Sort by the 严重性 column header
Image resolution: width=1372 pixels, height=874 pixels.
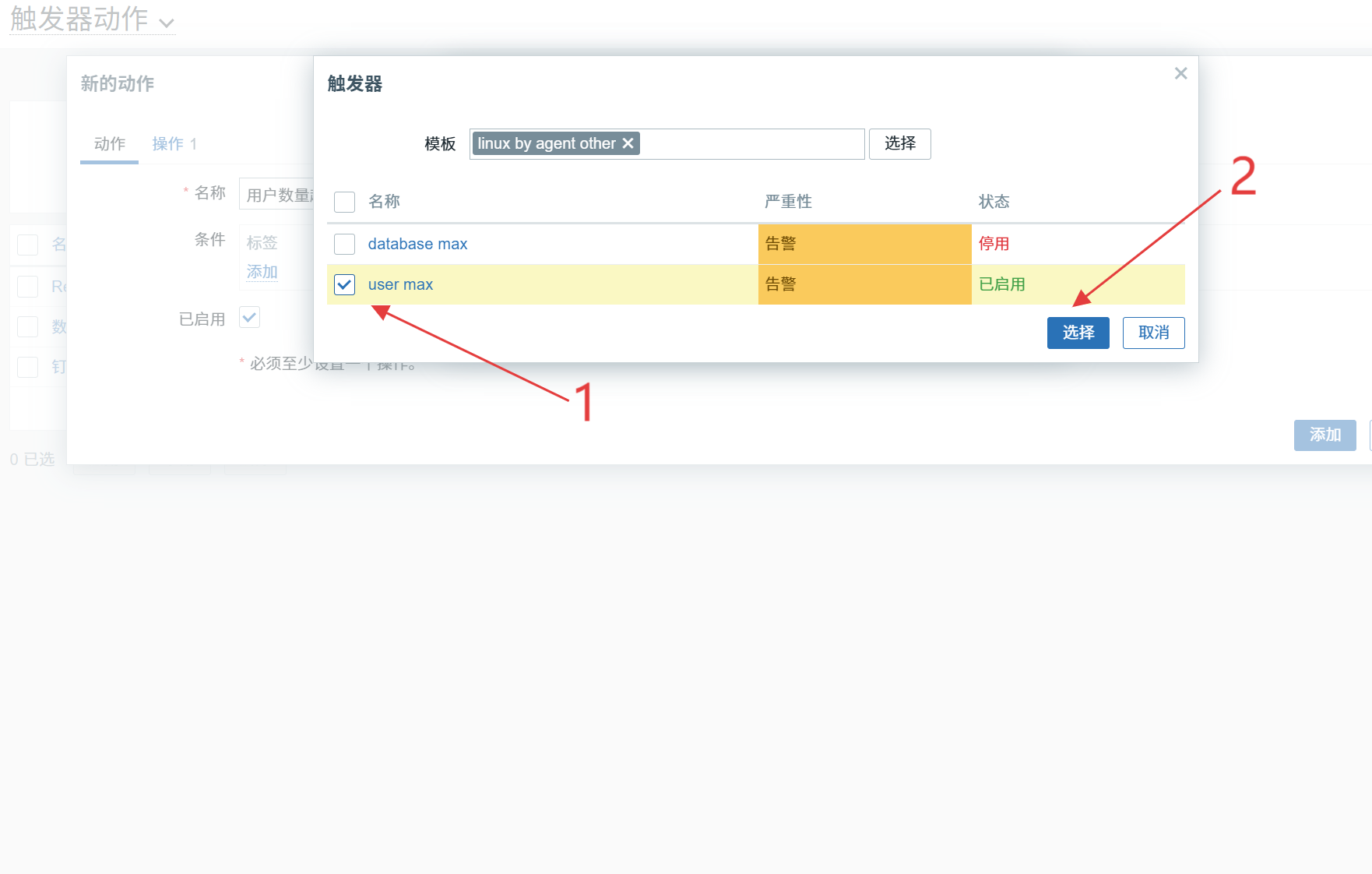coord(788,202)
